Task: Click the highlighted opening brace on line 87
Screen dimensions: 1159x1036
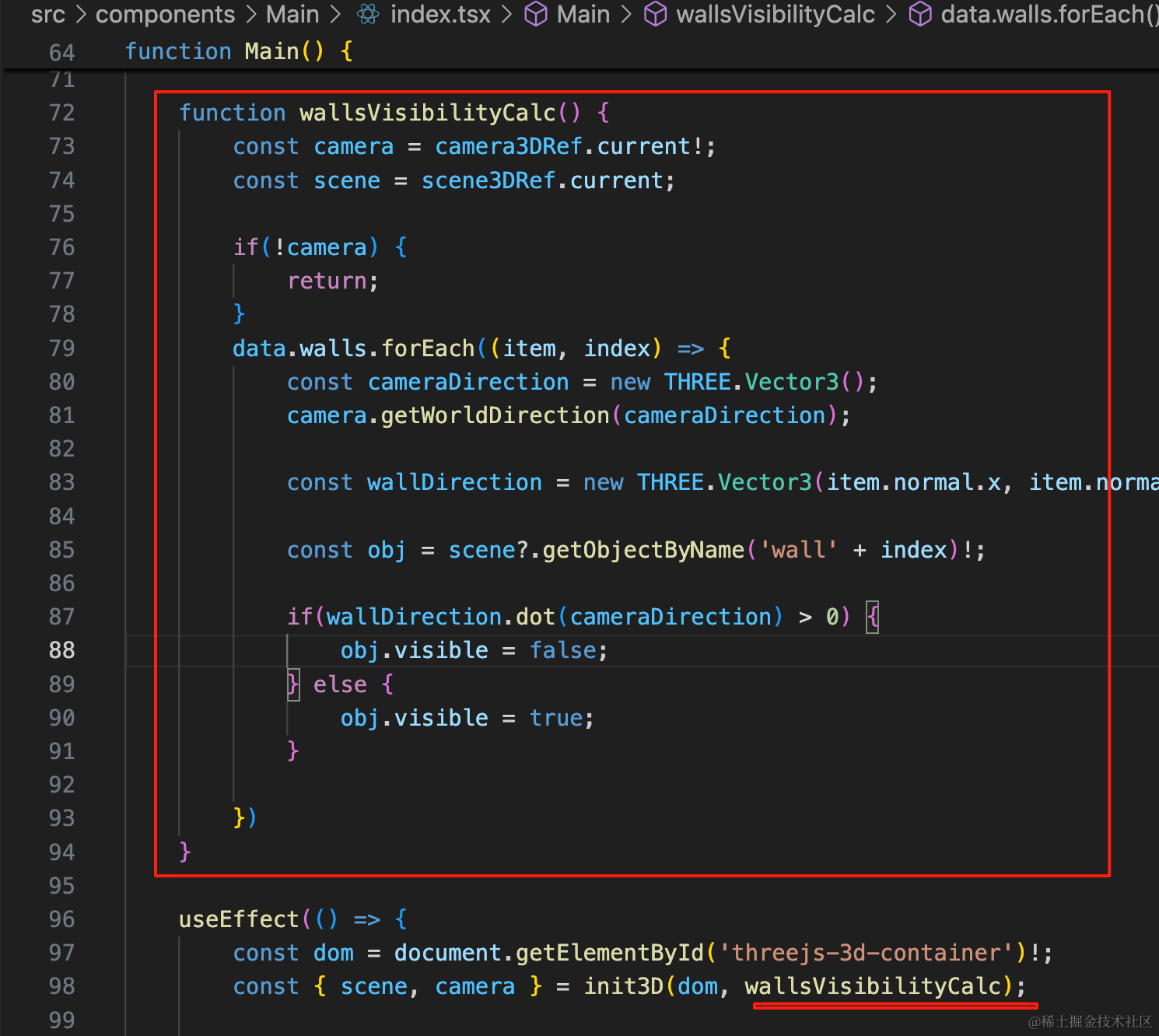Action: coord(873,617)
